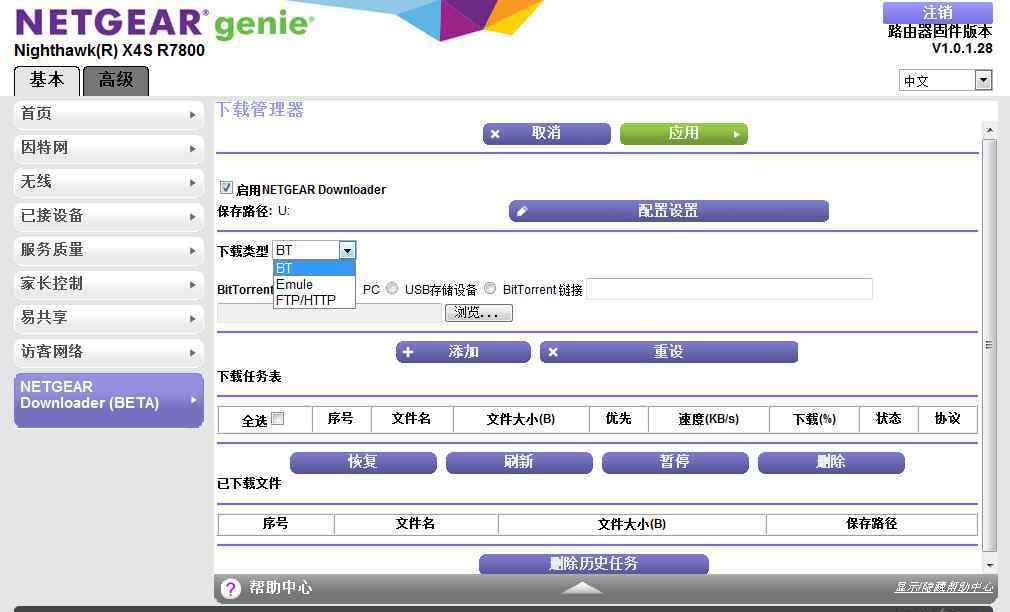
Task: Select the USB存储设备 radio button
Action: pos(392,289)
